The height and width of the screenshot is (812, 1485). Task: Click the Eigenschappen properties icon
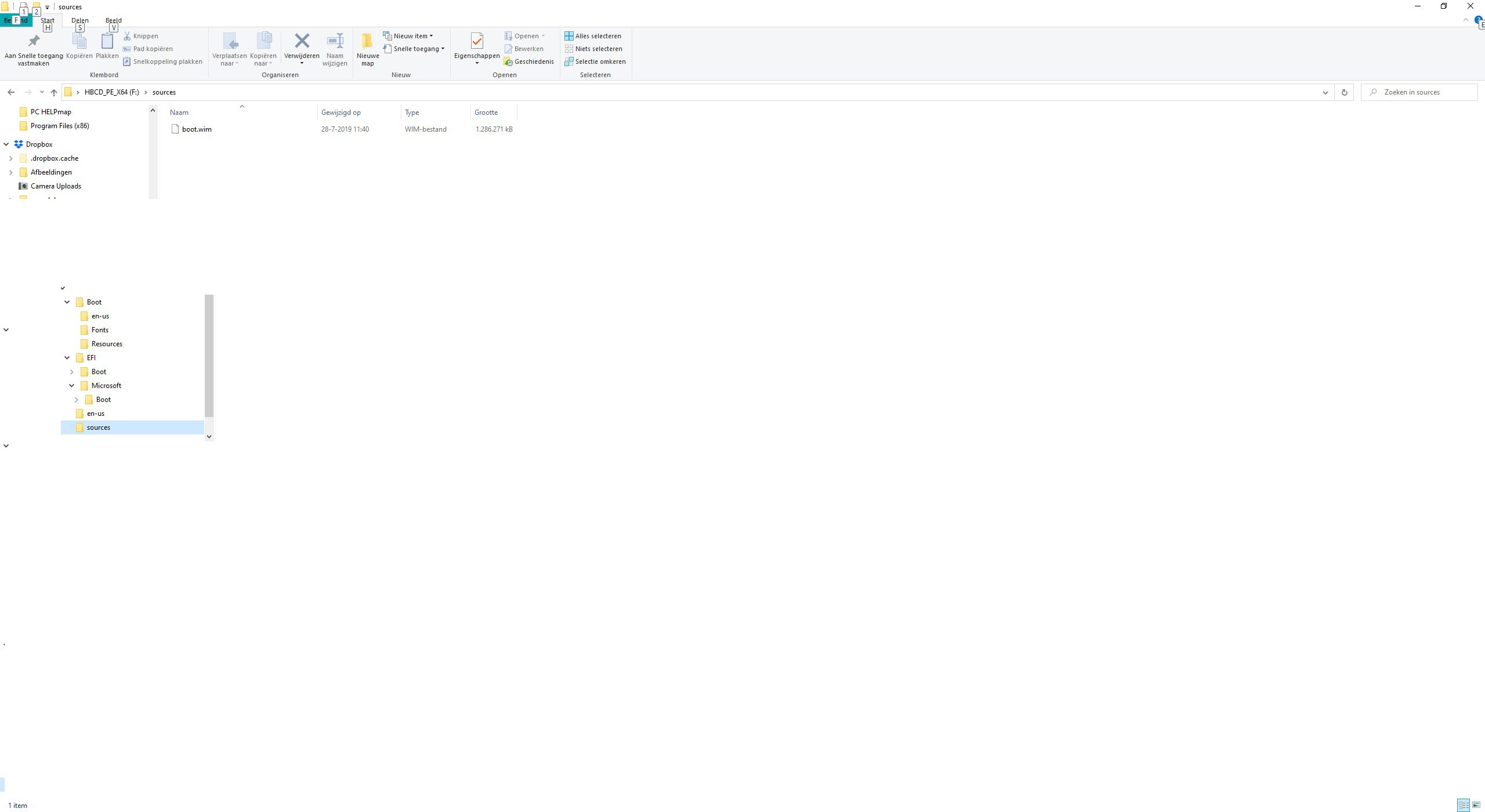pos(477,41)
